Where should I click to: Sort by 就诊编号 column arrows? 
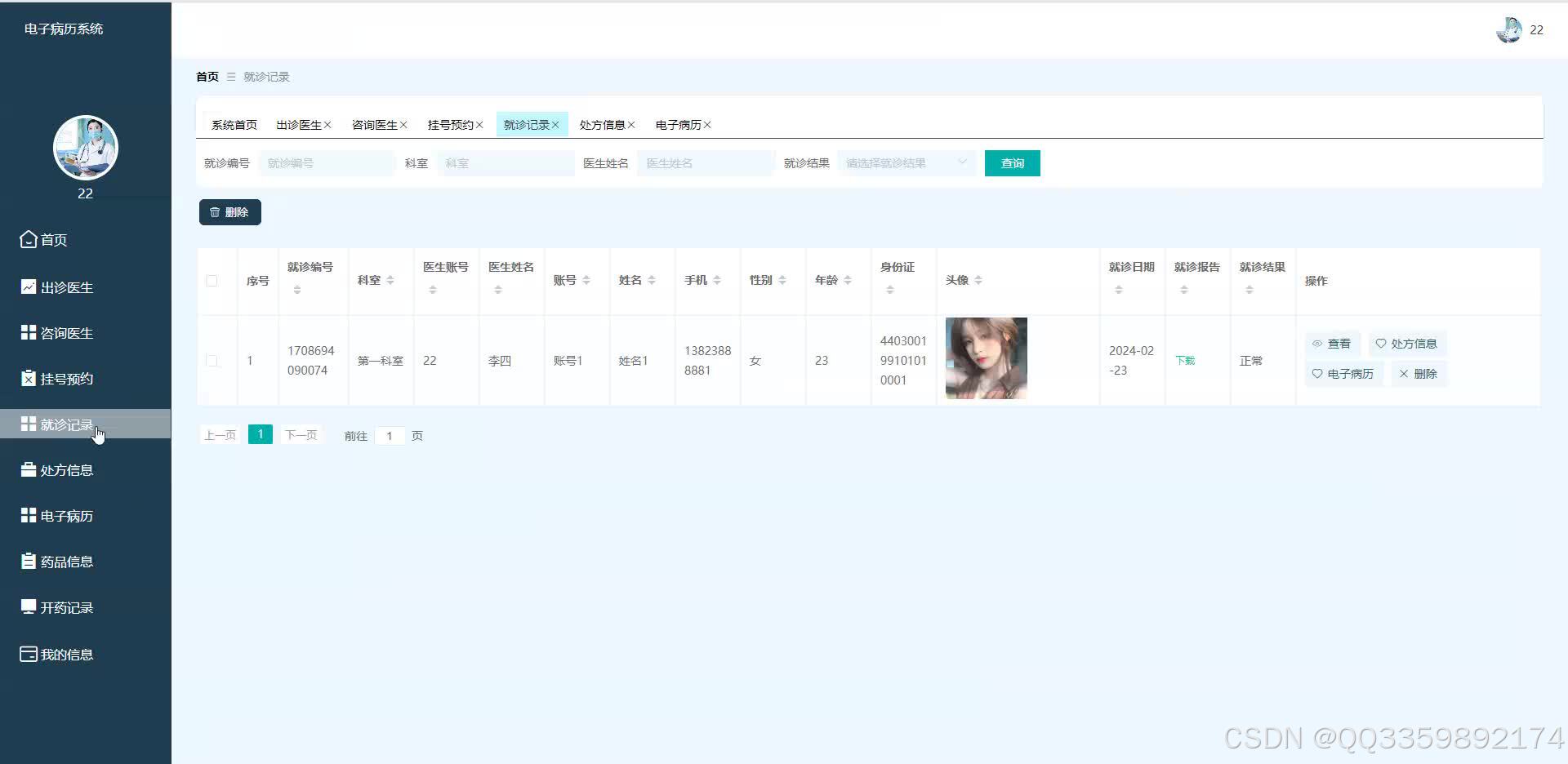297,290
